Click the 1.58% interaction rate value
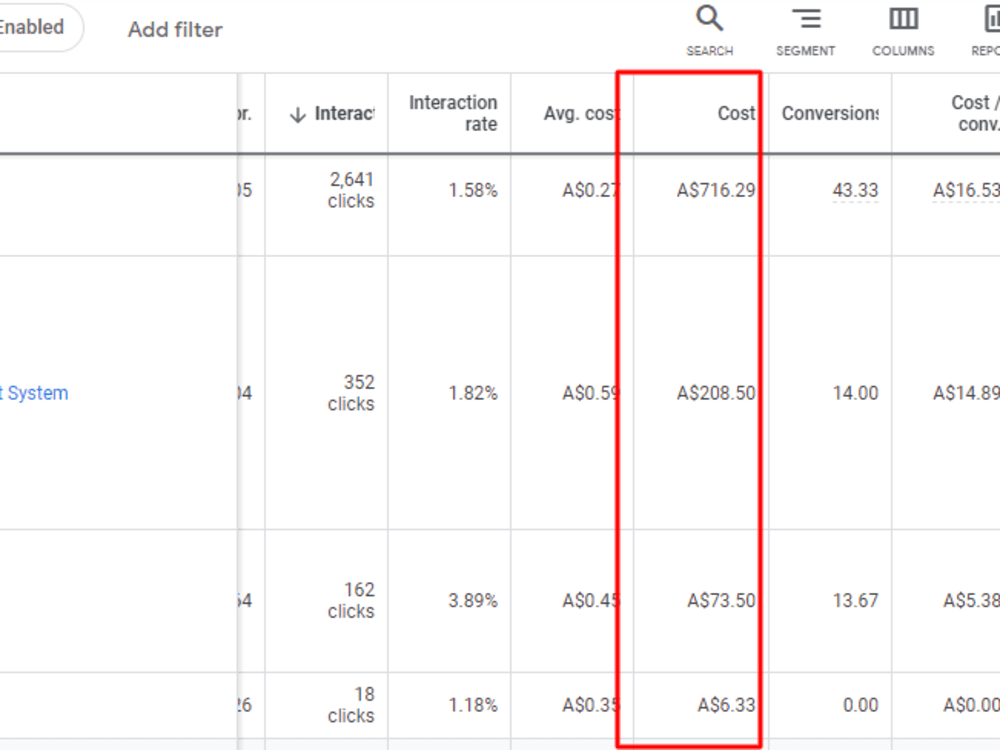1000x750 pixels. pyautogui.click(x=473, y=190)
